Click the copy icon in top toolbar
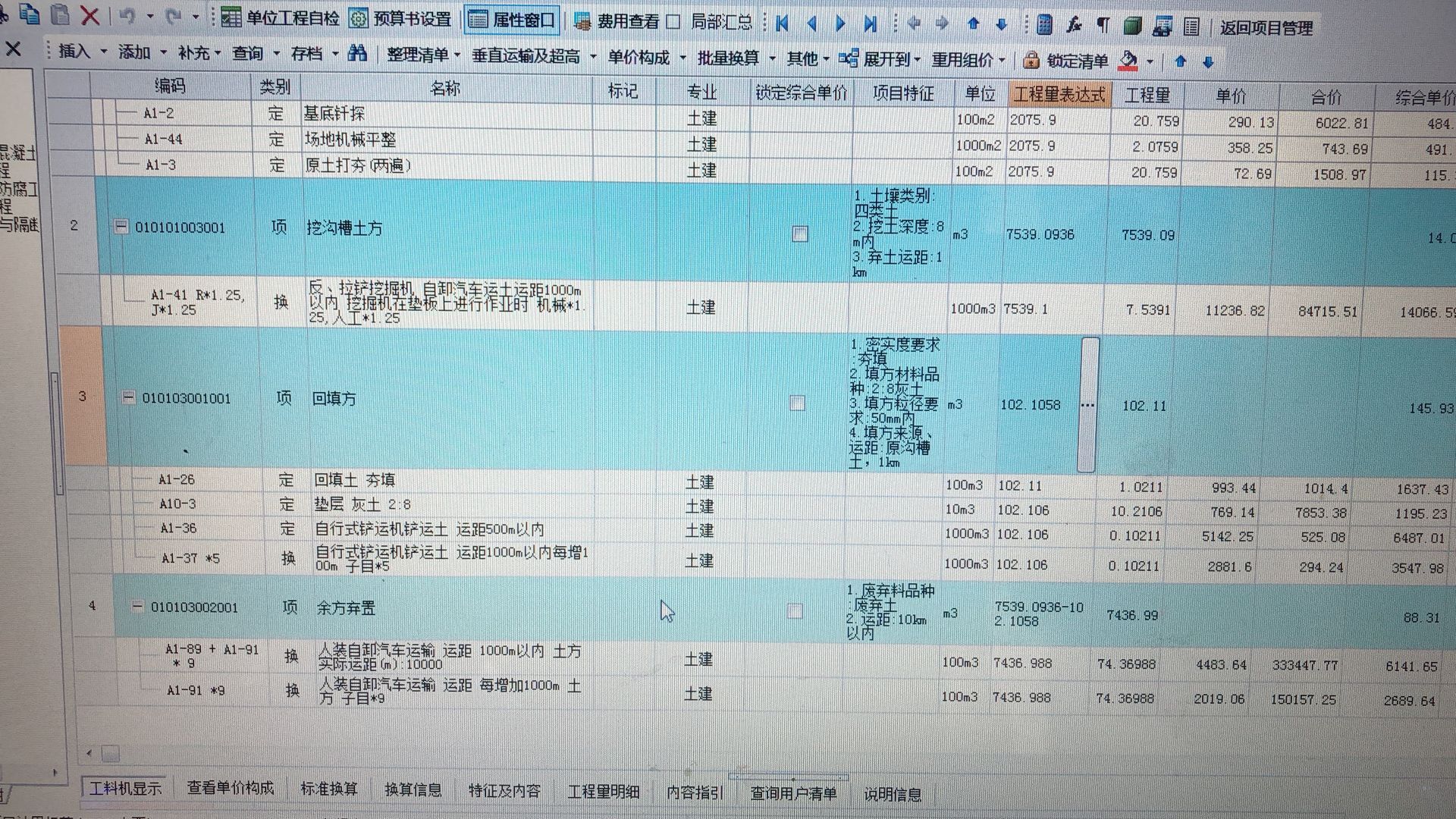This screenshot has height=819, width=1456. 30,14
